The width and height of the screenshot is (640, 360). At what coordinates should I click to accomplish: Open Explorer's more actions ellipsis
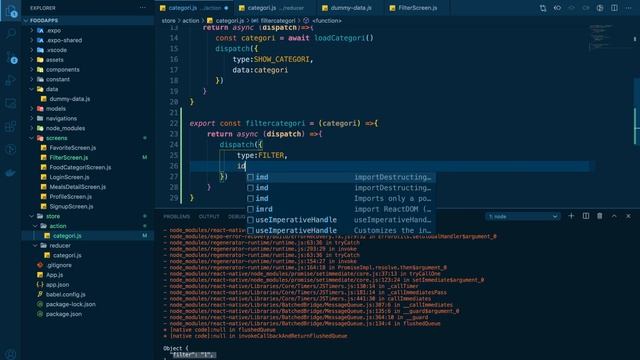point(142,8)
